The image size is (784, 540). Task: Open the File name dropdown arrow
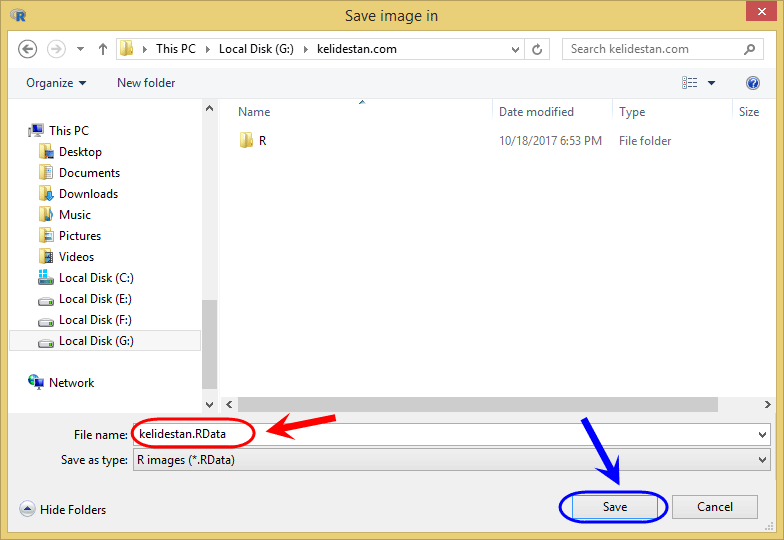762,434
